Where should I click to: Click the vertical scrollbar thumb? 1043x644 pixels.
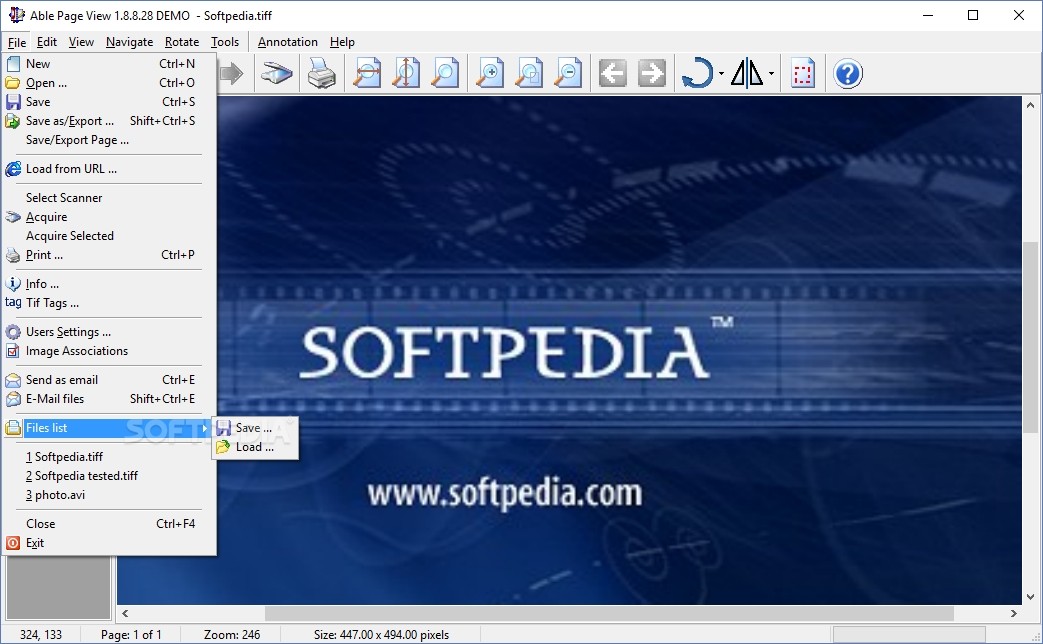[1030, 337]
